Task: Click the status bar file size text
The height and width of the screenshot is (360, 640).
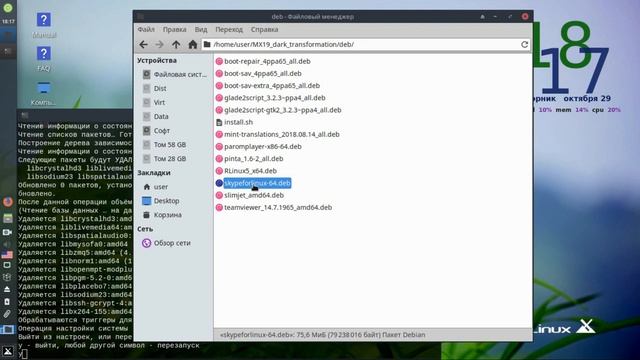Action: (322, 335)
